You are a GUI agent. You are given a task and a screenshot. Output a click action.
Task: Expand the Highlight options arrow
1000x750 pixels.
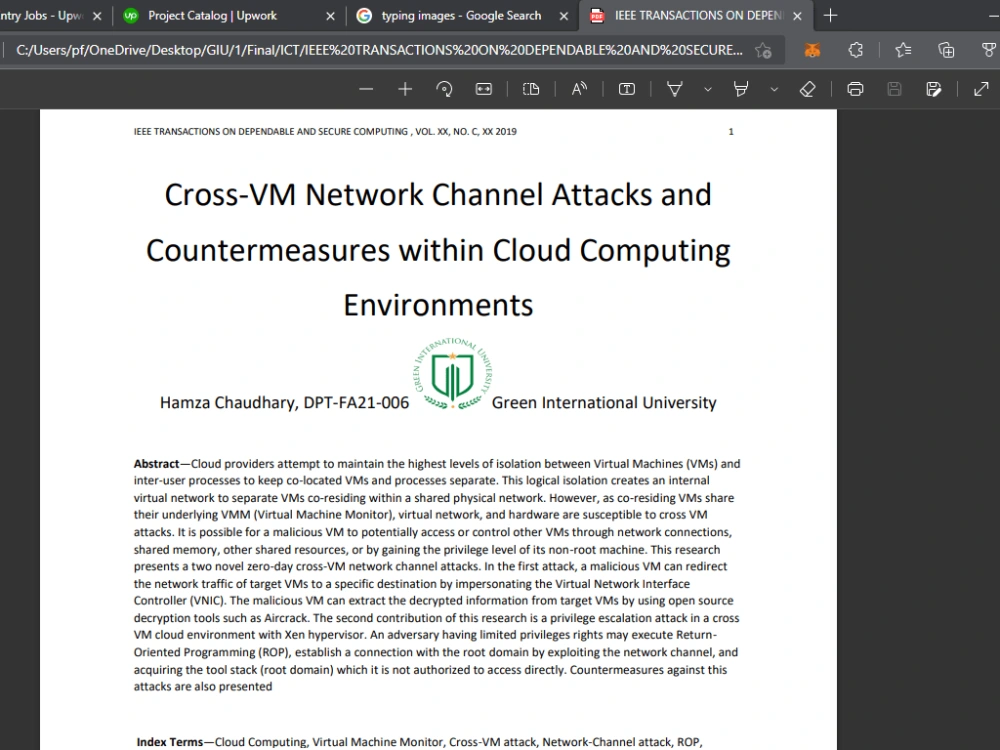[x=774, y=89]
